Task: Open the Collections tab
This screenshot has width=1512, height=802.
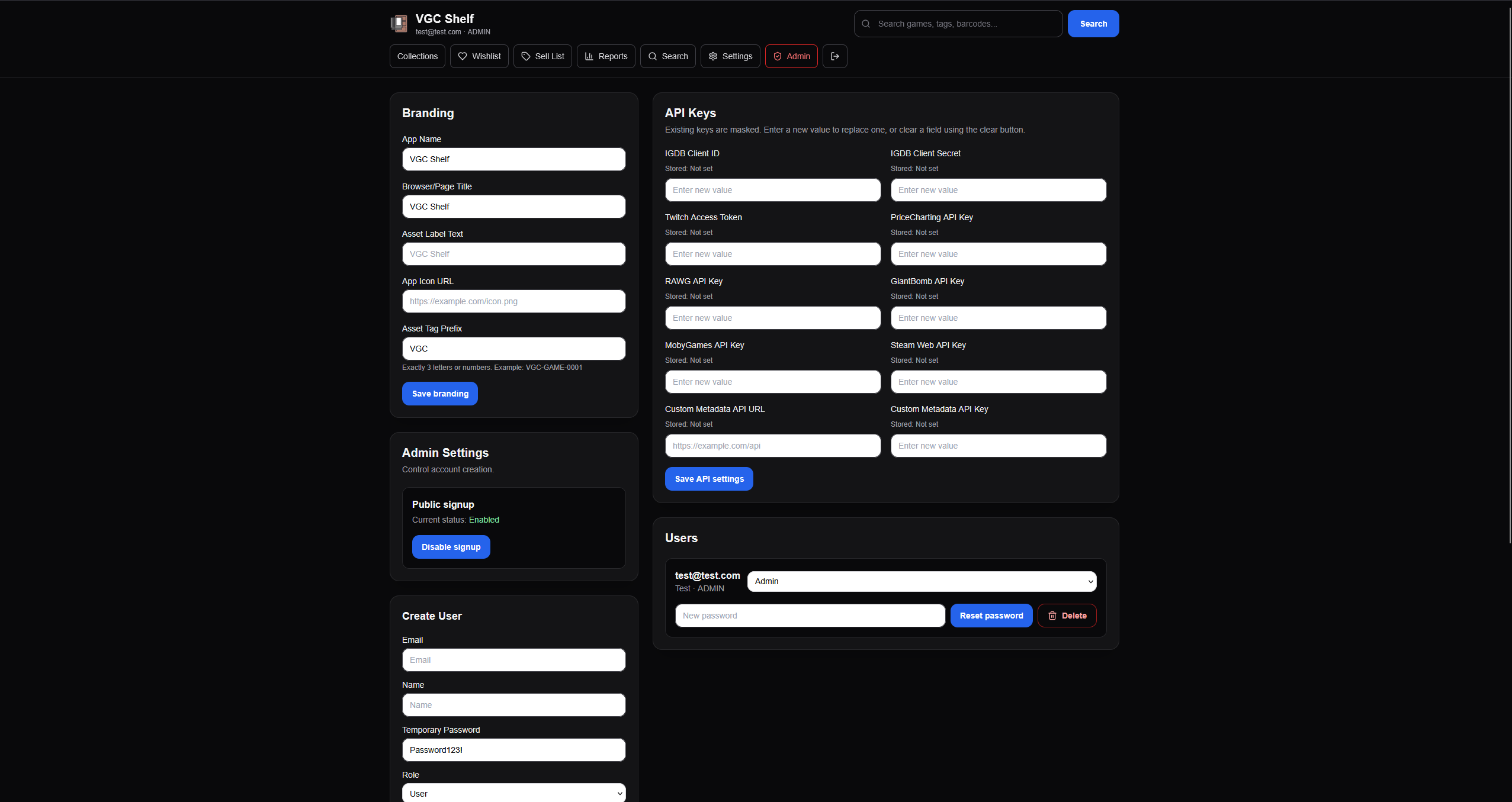Action: pos(418,56)
